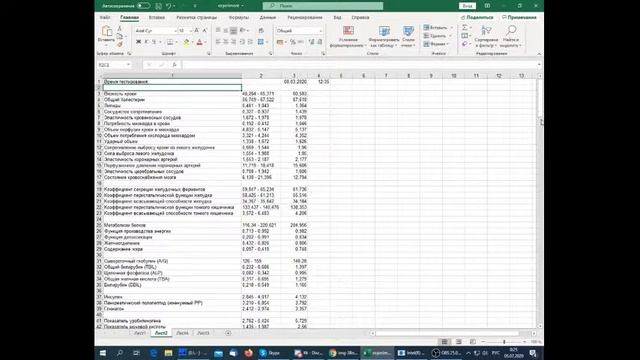Open the font name dropdown
640x360 pixels.
176,31
